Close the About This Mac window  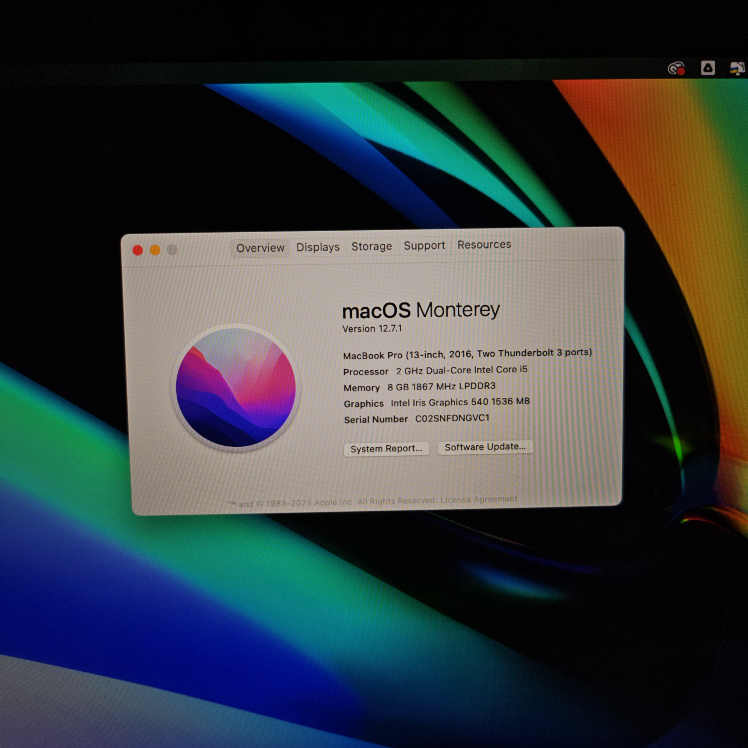coord(138,250)
